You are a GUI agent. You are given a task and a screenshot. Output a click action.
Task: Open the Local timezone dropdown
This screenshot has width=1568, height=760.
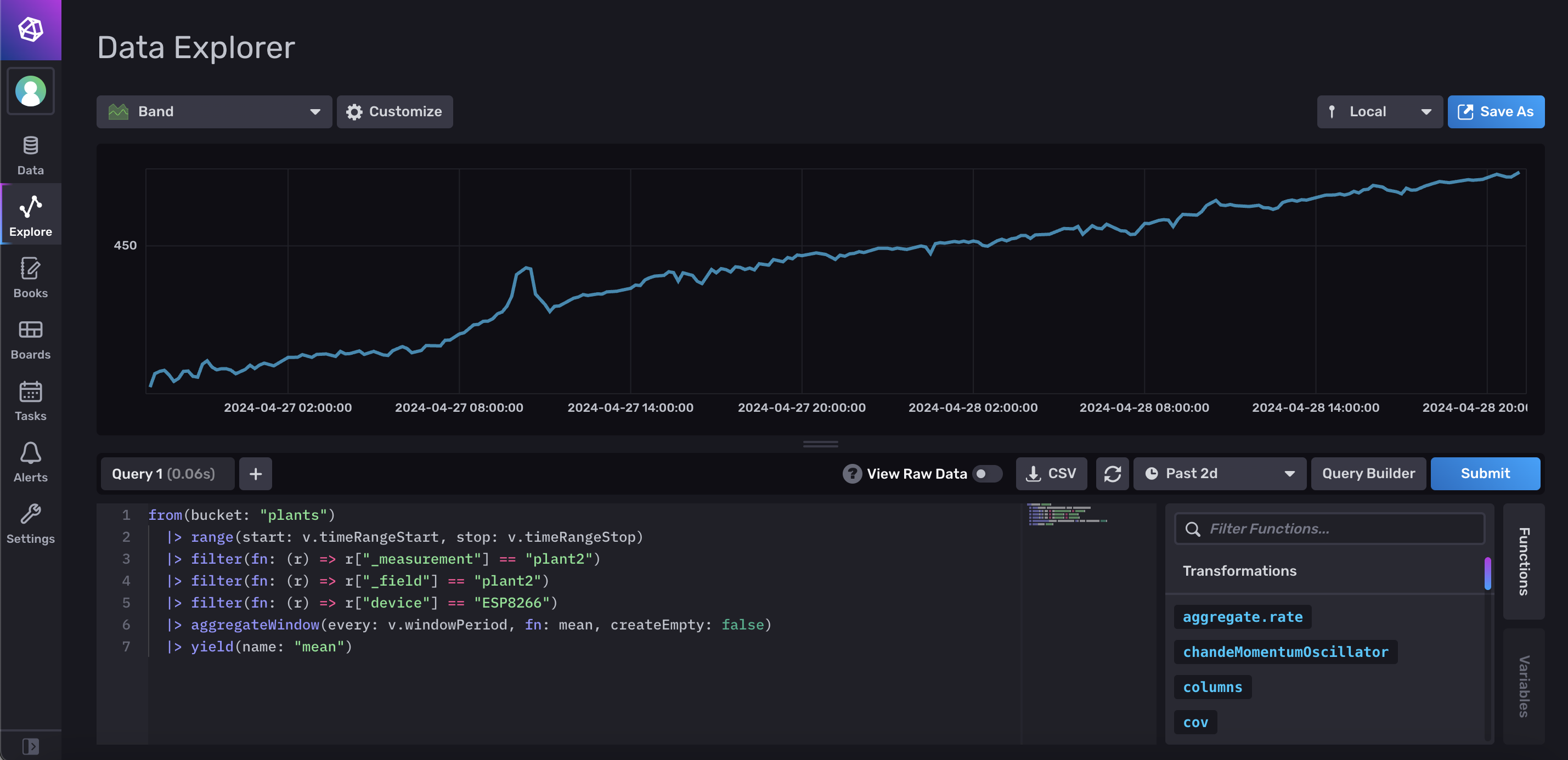tap(1379, 111)
